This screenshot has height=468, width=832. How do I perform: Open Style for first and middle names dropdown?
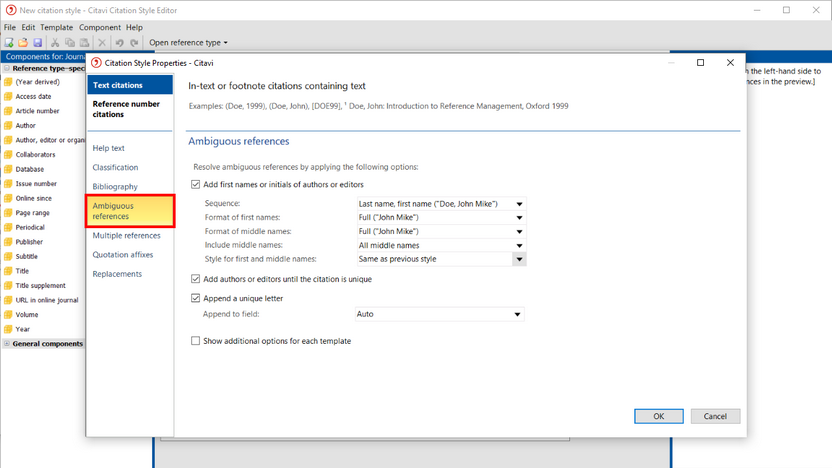tap(441, 259)
